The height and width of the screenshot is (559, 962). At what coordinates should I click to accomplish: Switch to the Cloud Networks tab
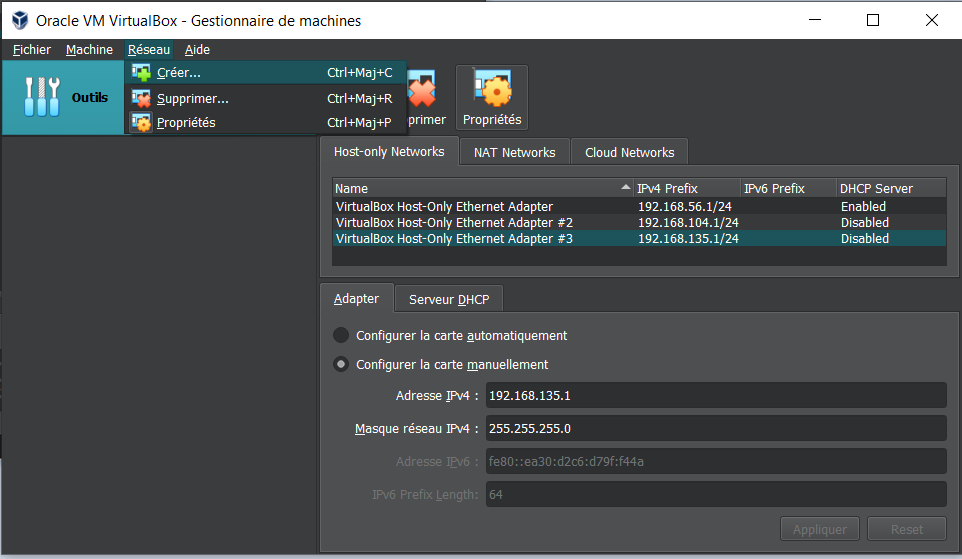629,152
